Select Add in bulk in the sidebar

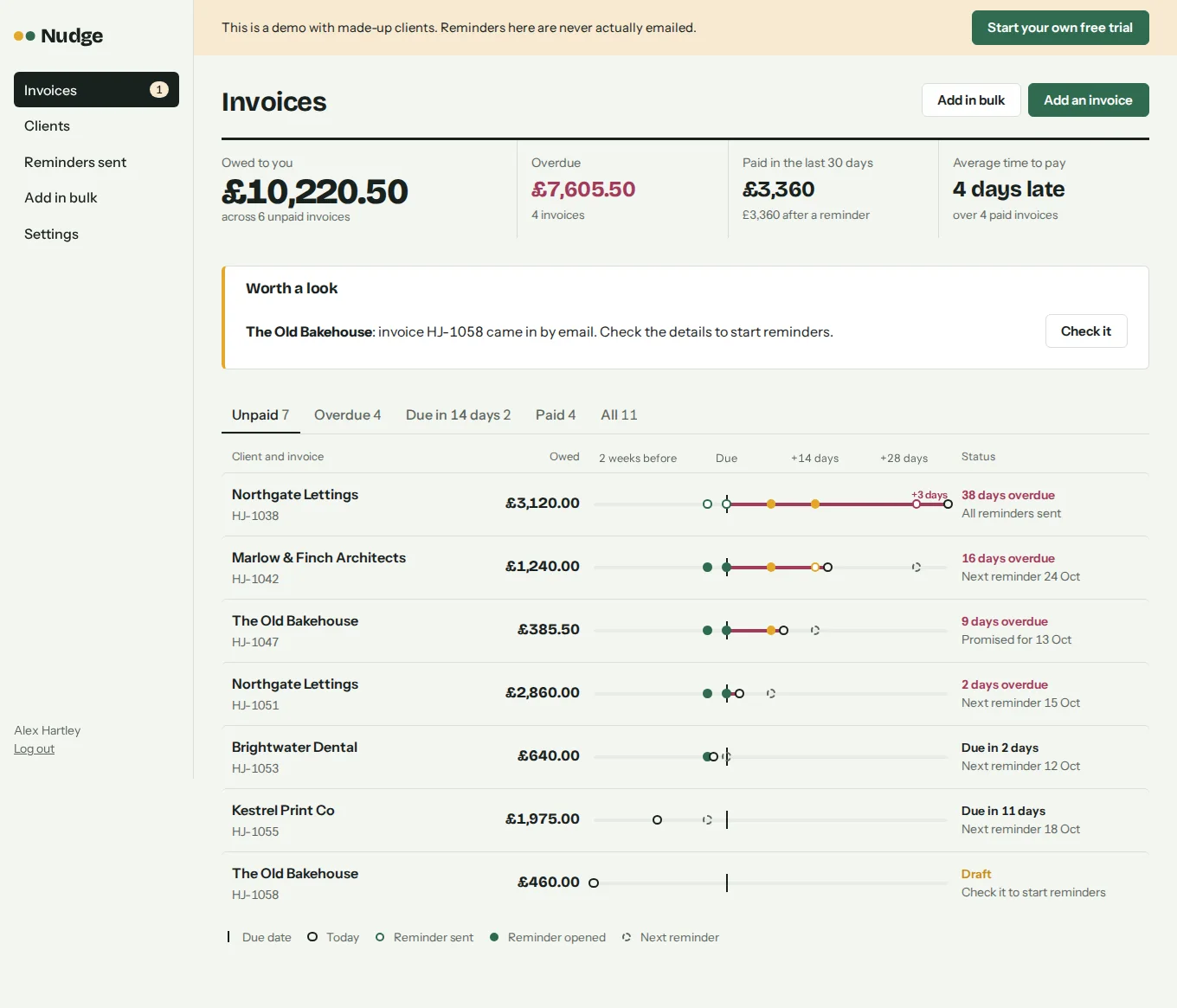(96, 198)
